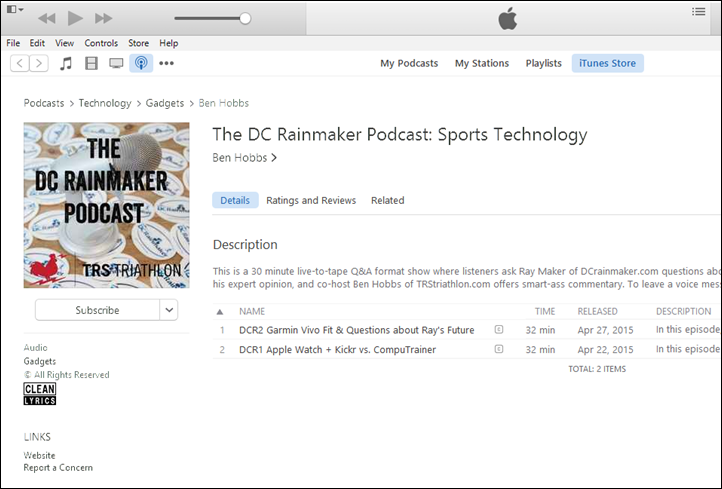
Task: Switch to the TV Shows icon
Action: pyautogui.click(x=116, y=63)
